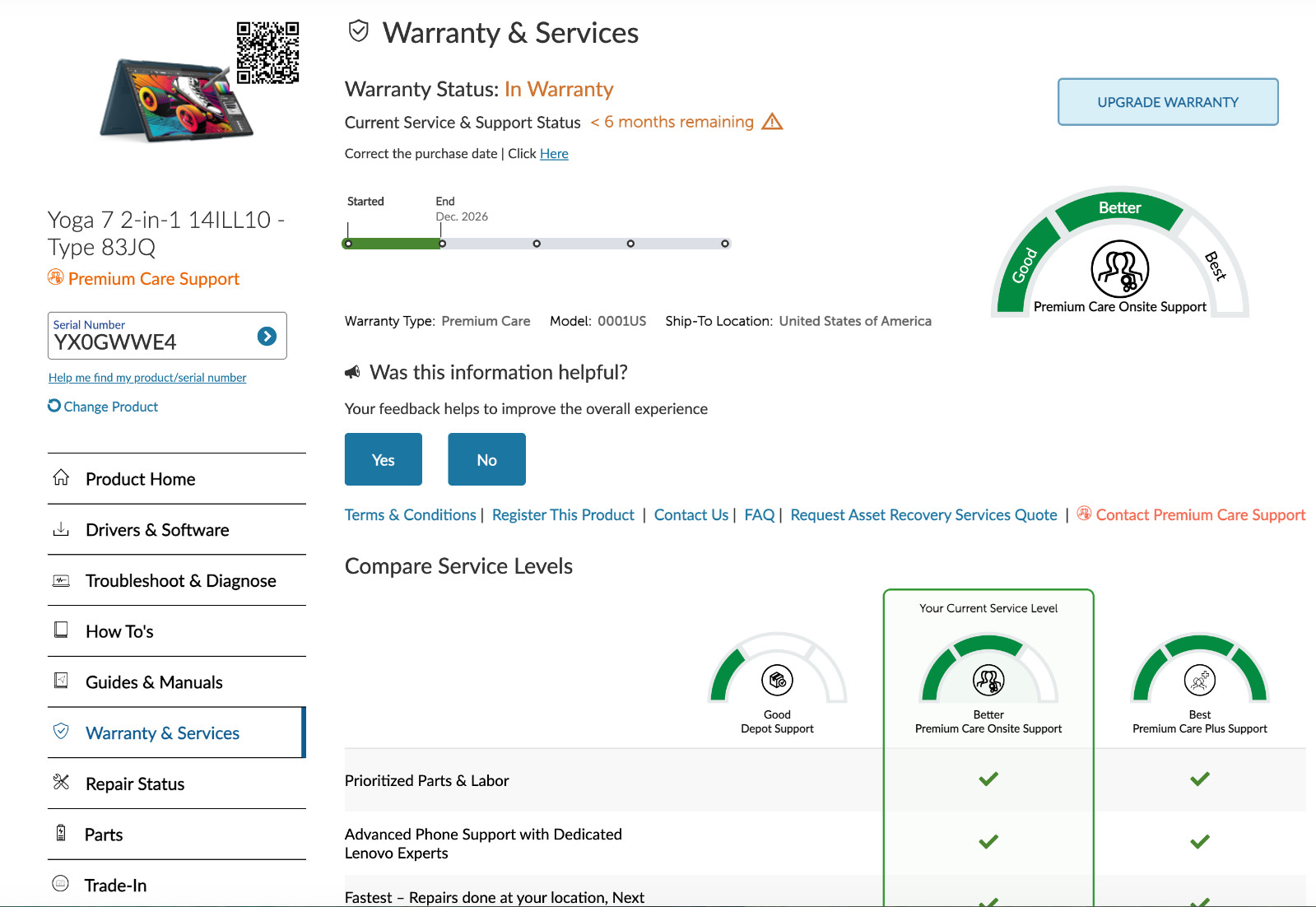Answer No to helpful feedback
The image size is (1316, 907).
tap(486, 459)
